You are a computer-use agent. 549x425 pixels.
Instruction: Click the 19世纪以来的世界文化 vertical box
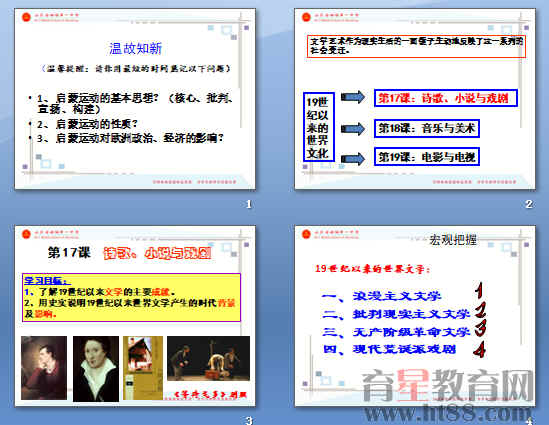click(319, 127)
